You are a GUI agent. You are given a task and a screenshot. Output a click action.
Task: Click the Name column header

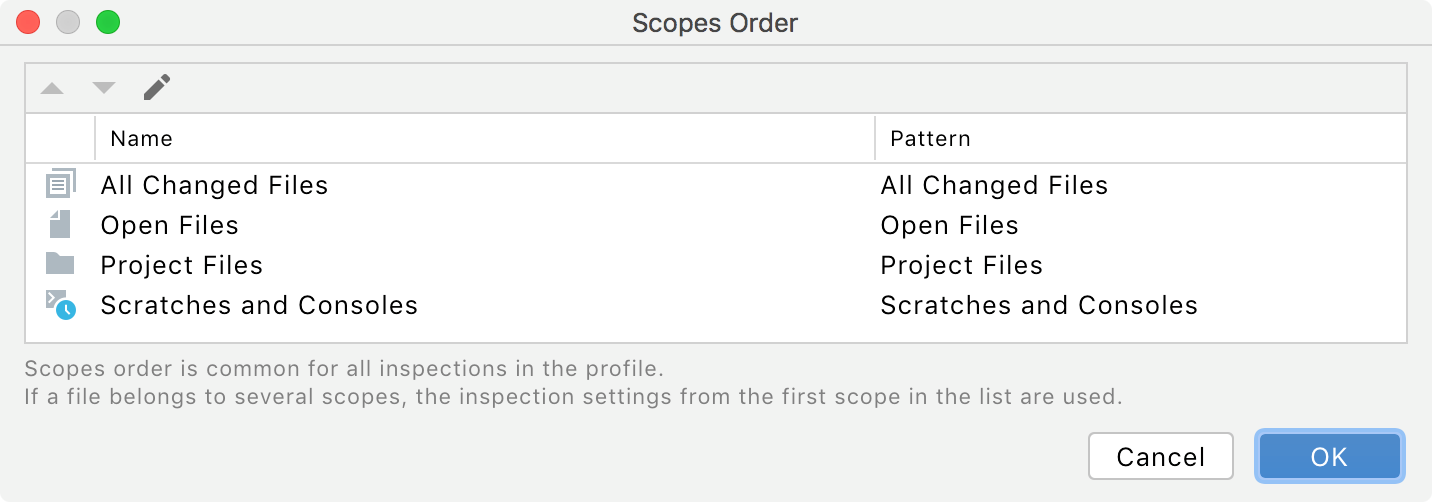click(141, 139)
